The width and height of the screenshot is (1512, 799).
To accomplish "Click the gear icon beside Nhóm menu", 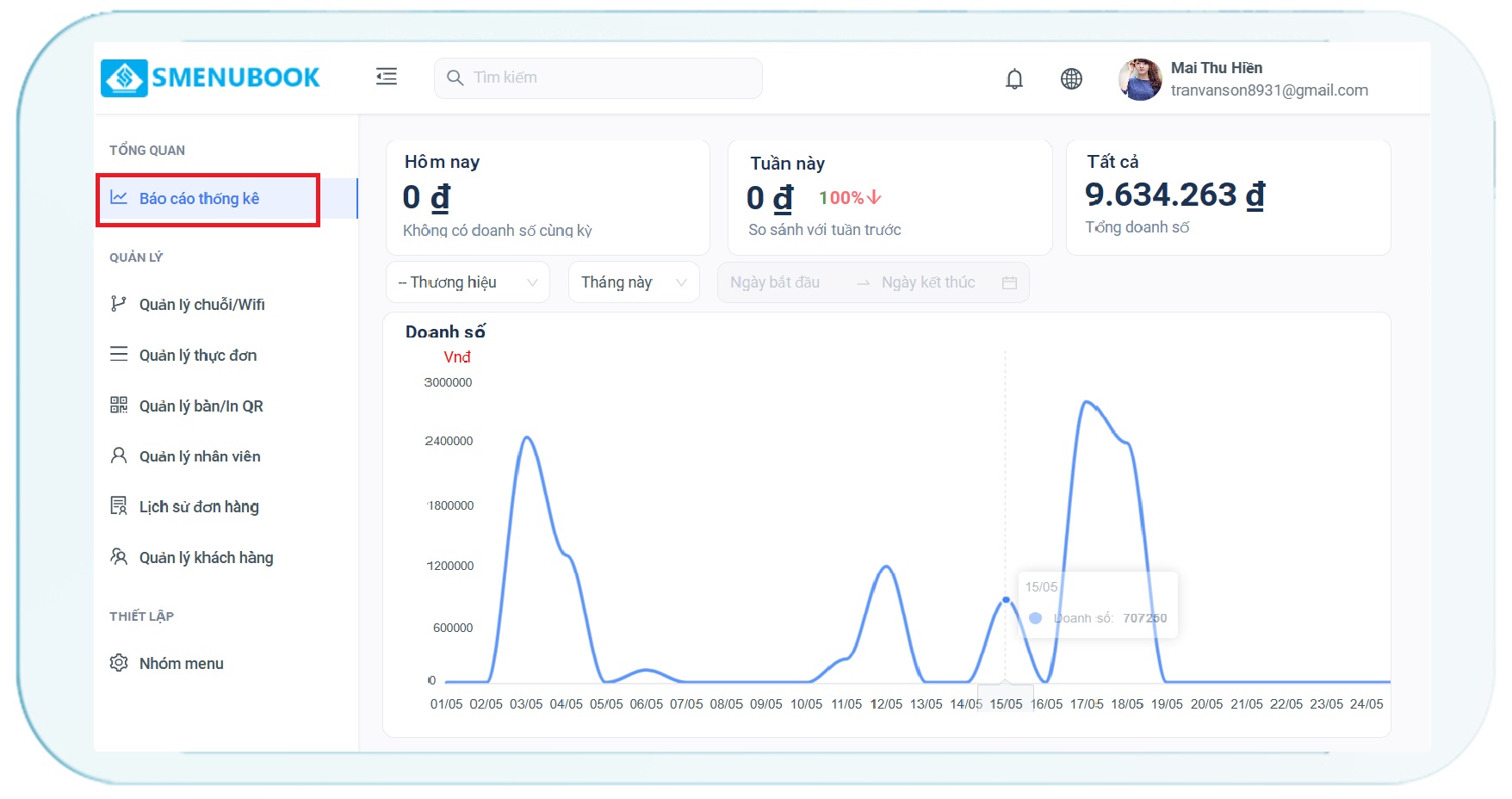I will (119, 663).
